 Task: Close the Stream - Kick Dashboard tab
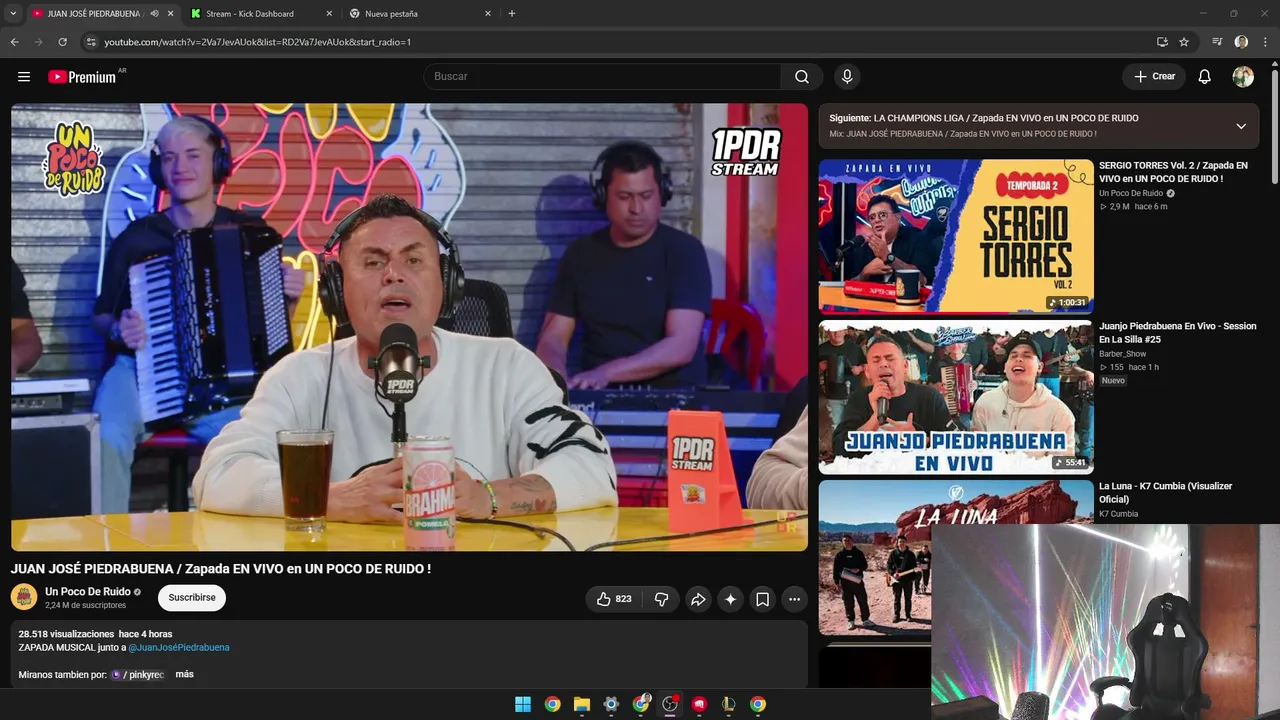[x=329, y=14]
